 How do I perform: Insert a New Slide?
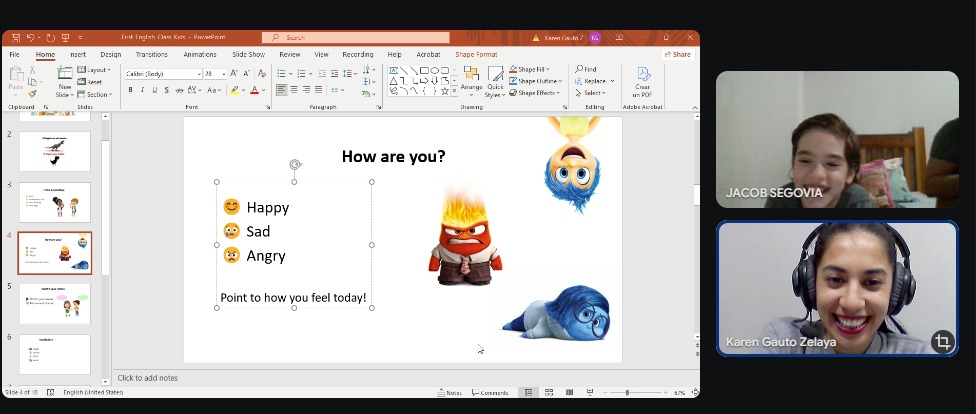tap(65, 82)
